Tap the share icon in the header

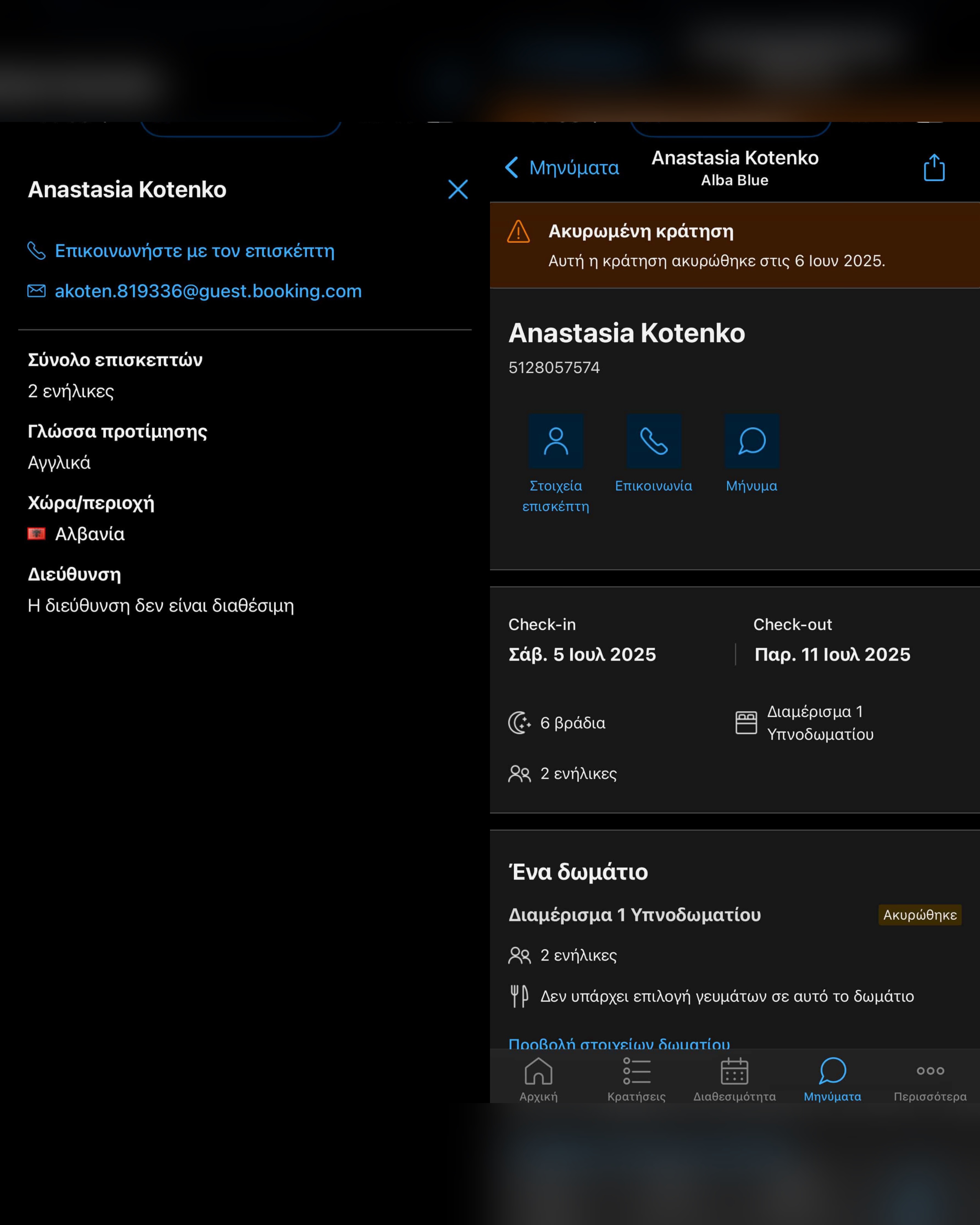pos(934,168)
